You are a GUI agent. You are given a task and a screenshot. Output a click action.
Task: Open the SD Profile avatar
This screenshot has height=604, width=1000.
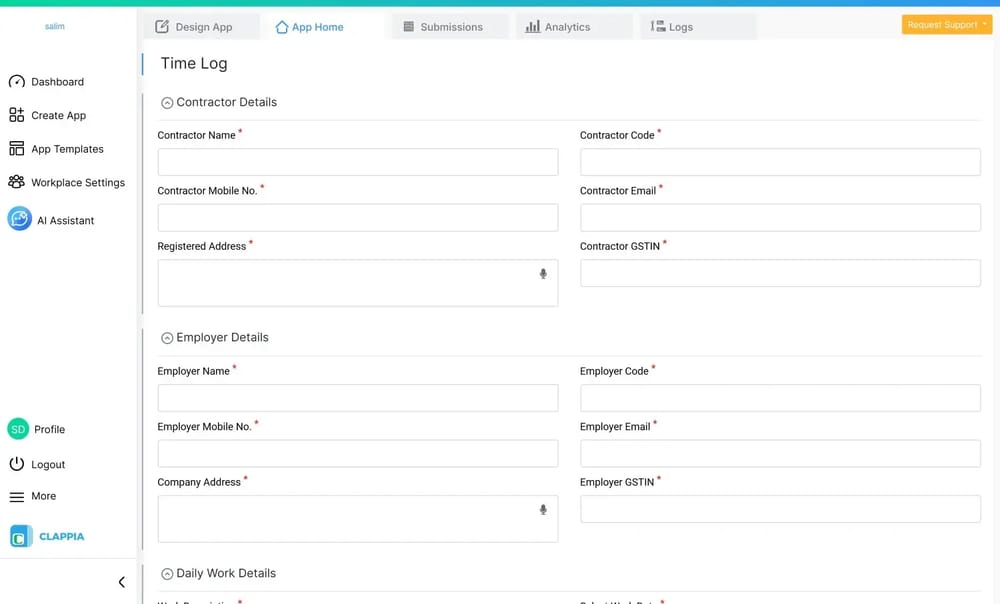click(x=18, y=428)
